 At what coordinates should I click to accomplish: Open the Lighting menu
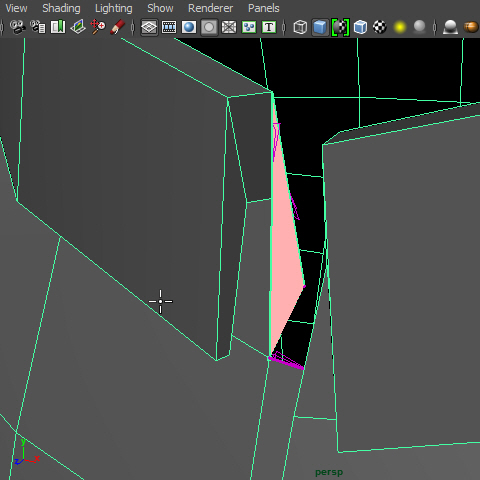[114, 8]
